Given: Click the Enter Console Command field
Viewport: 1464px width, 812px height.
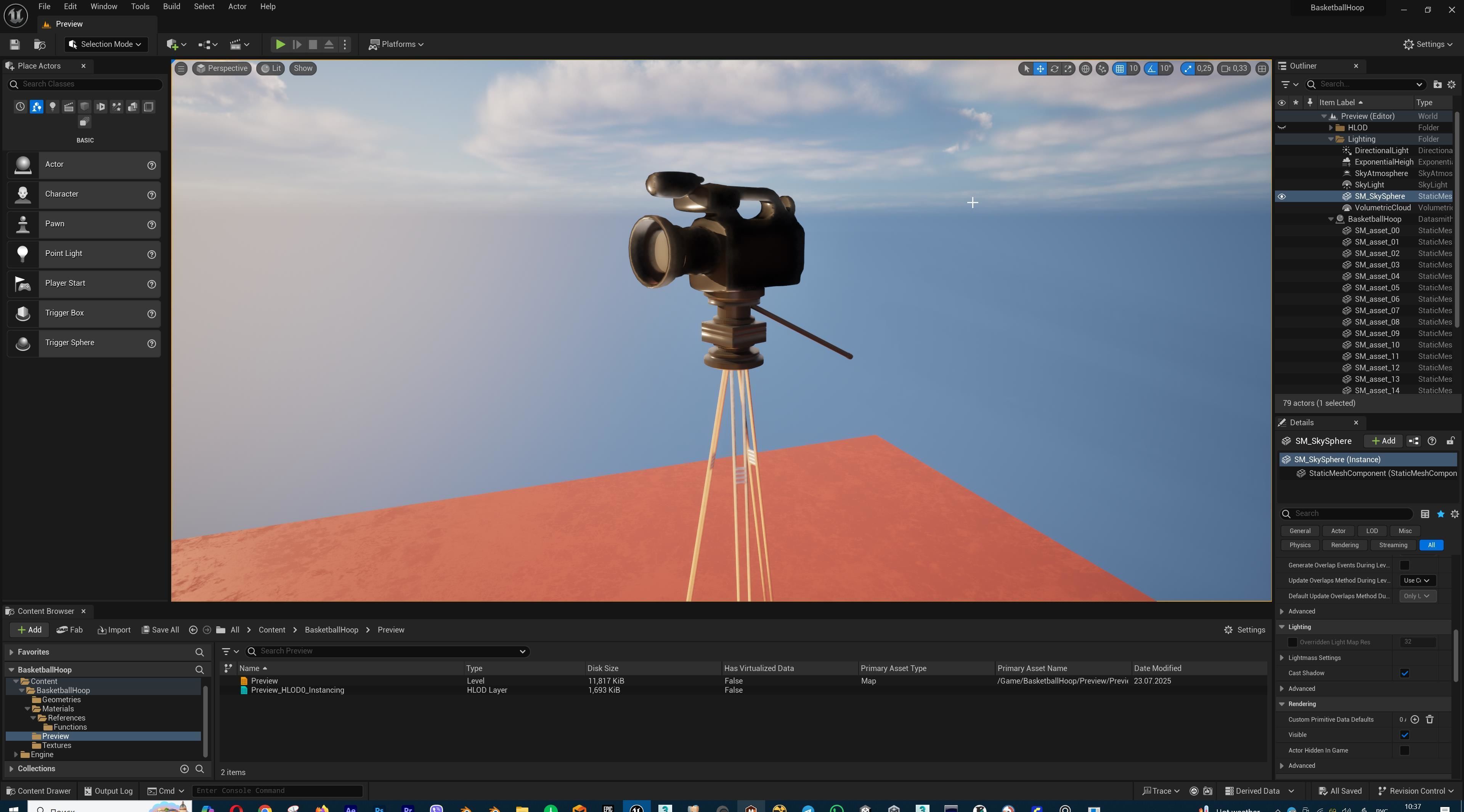Looking at the screenshot, I should tap(277, 790).
